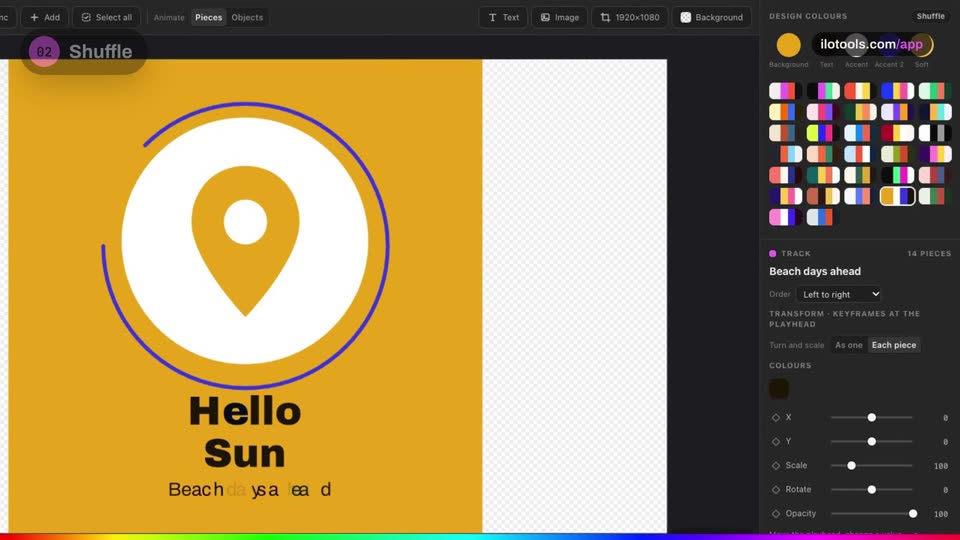The width and height of the screenshot is (960, 540).
Task: Select the 'Beach days ahead' text on canvas
Action: coord(250,490)
